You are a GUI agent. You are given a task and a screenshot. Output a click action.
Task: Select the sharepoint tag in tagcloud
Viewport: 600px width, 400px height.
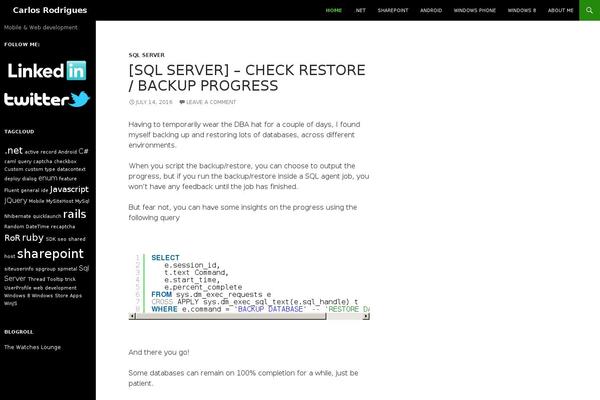tap(50, 253)
